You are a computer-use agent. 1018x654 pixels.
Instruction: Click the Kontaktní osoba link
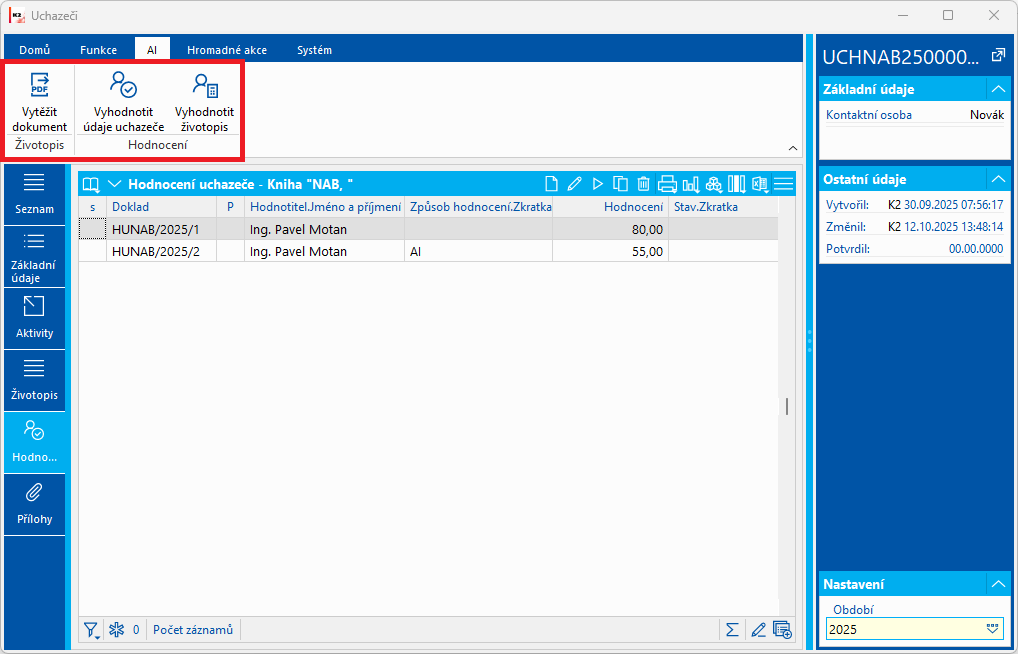869,115
